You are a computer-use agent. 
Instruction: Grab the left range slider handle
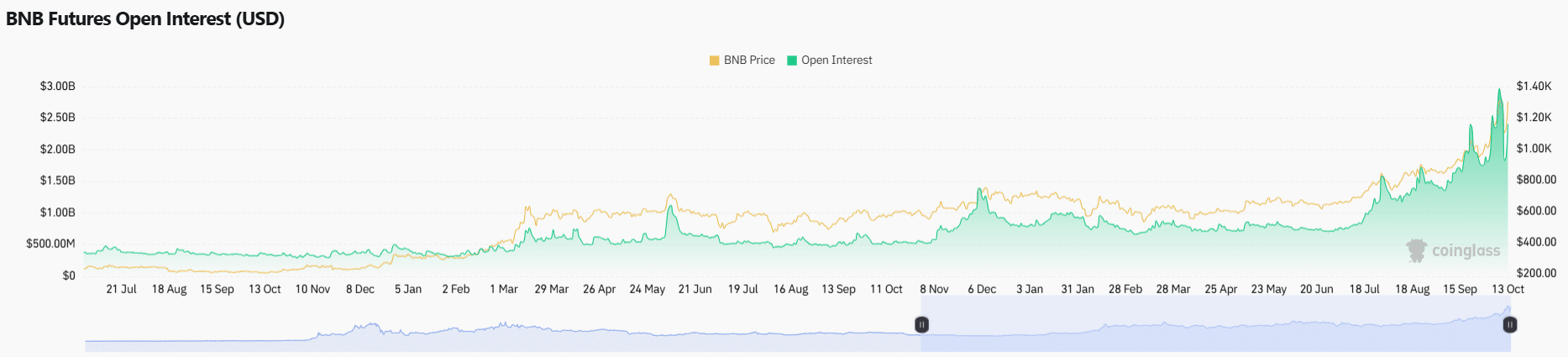(921, 324)
